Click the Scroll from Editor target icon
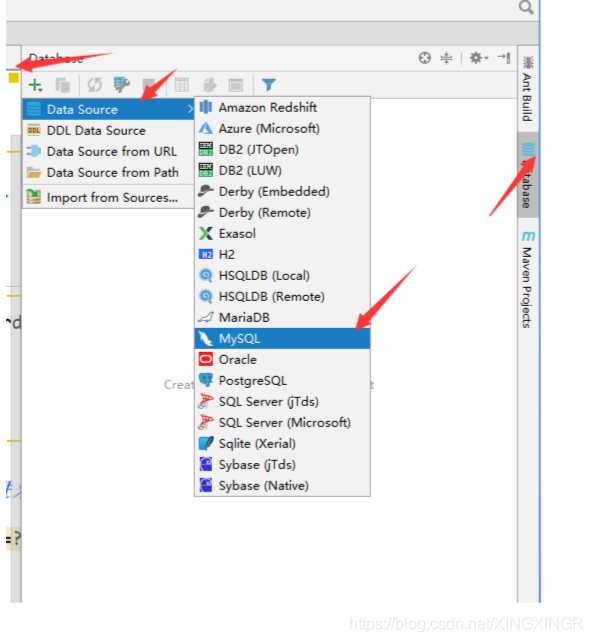Viewport: 593px width, 642px height. [425, 58]
